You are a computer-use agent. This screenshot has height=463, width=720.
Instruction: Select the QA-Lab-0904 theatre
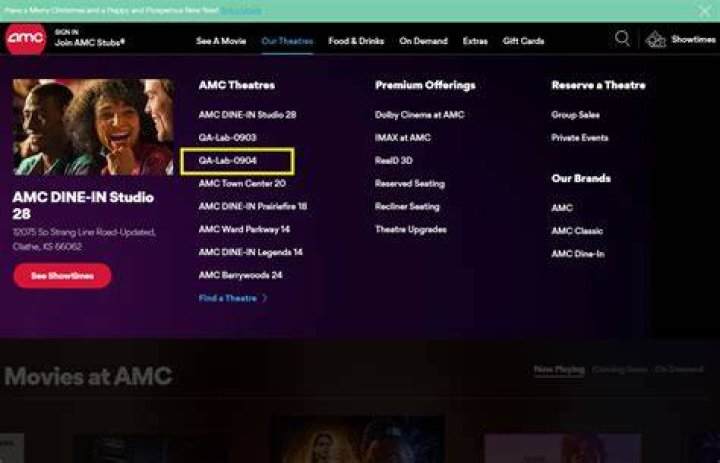coord(227,160)
